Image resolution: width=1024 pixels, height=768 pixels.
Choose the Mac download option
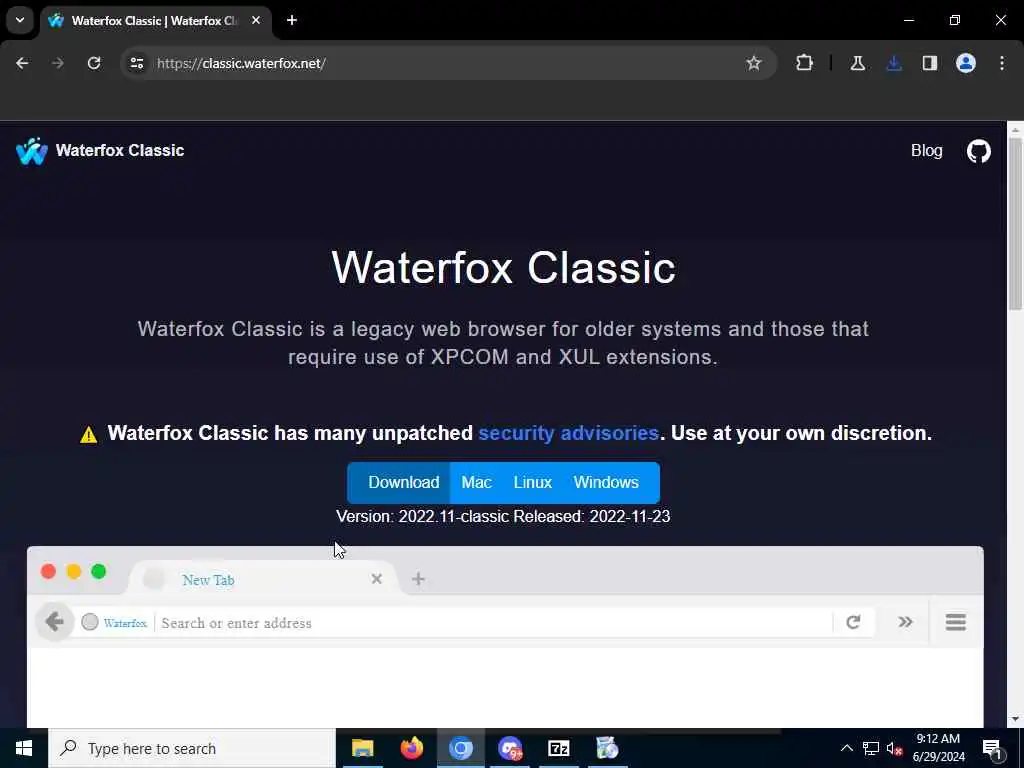pyautogui.click(x=477, y=483)
